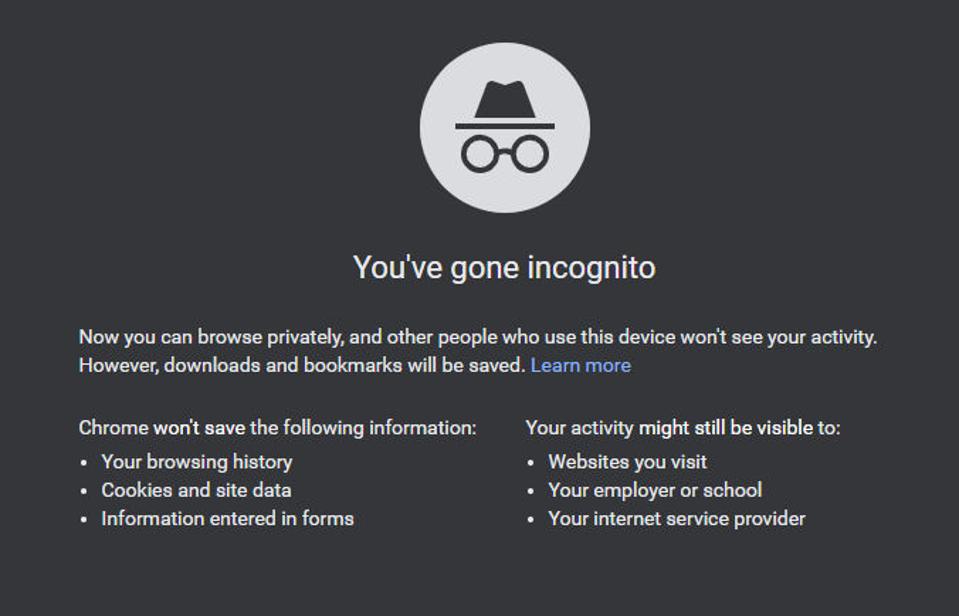This screenshot has height=616, width=959.
Task: Select the privacy description paragraph
Action: coord(478,348)
